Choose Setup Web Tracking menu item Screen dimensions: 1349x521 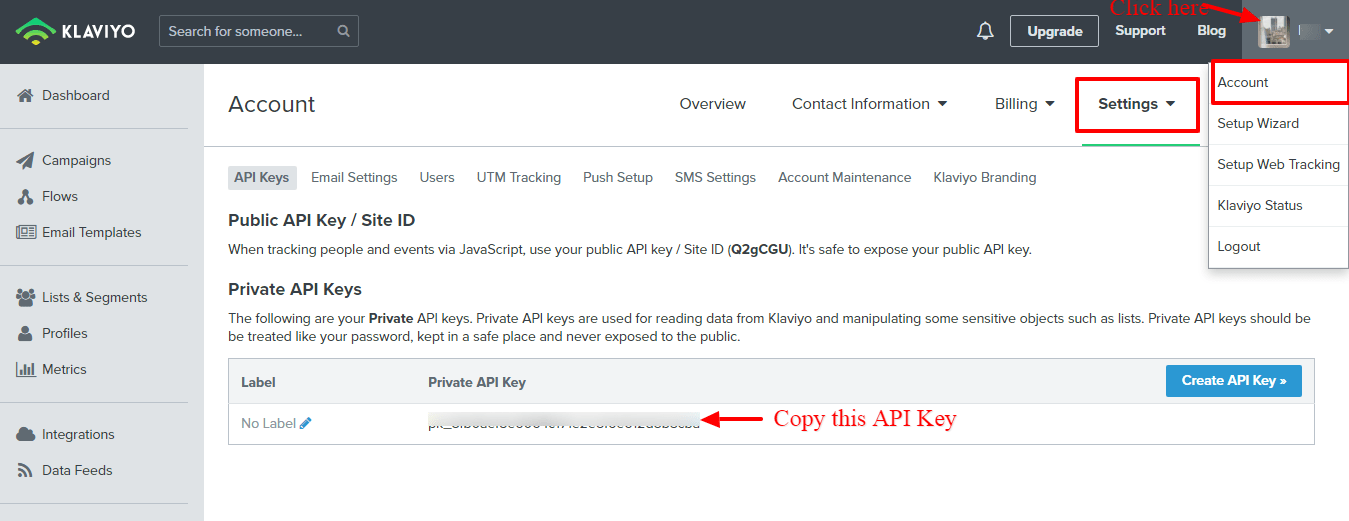pyautogui.click(x=1278, y=164)
